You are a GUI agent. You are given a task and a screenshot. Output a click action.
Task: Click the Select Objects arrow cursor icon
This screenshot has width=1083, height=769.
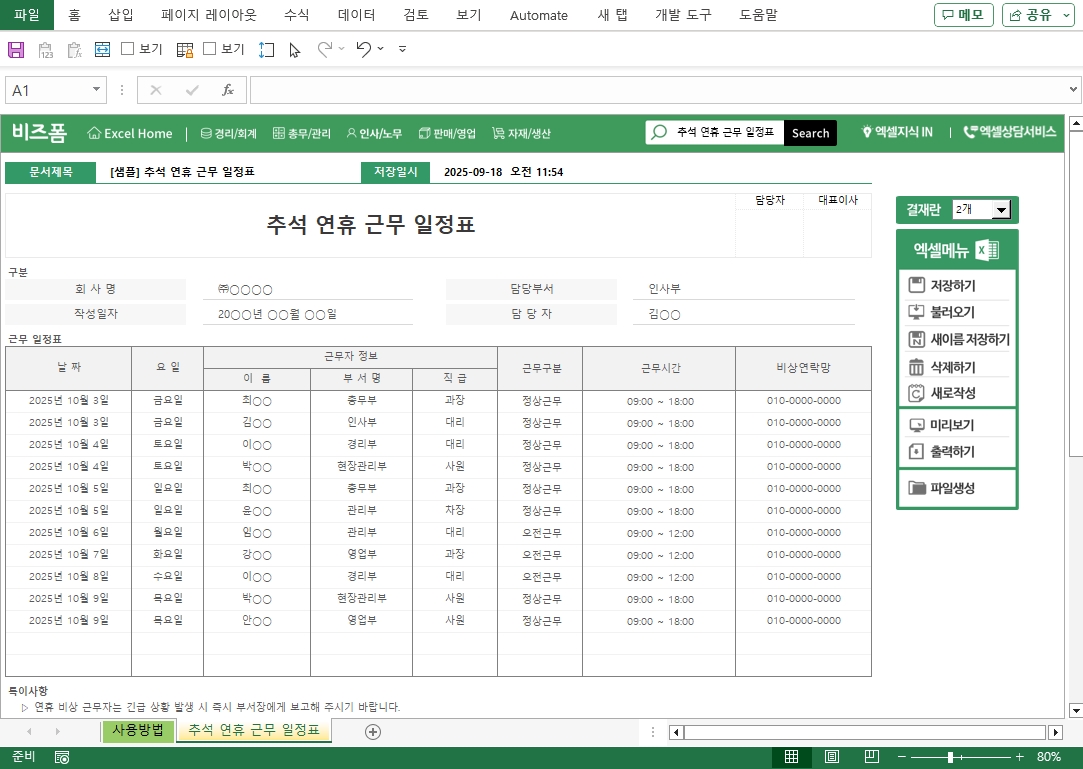pyautogui.click(x=295, y=49)
